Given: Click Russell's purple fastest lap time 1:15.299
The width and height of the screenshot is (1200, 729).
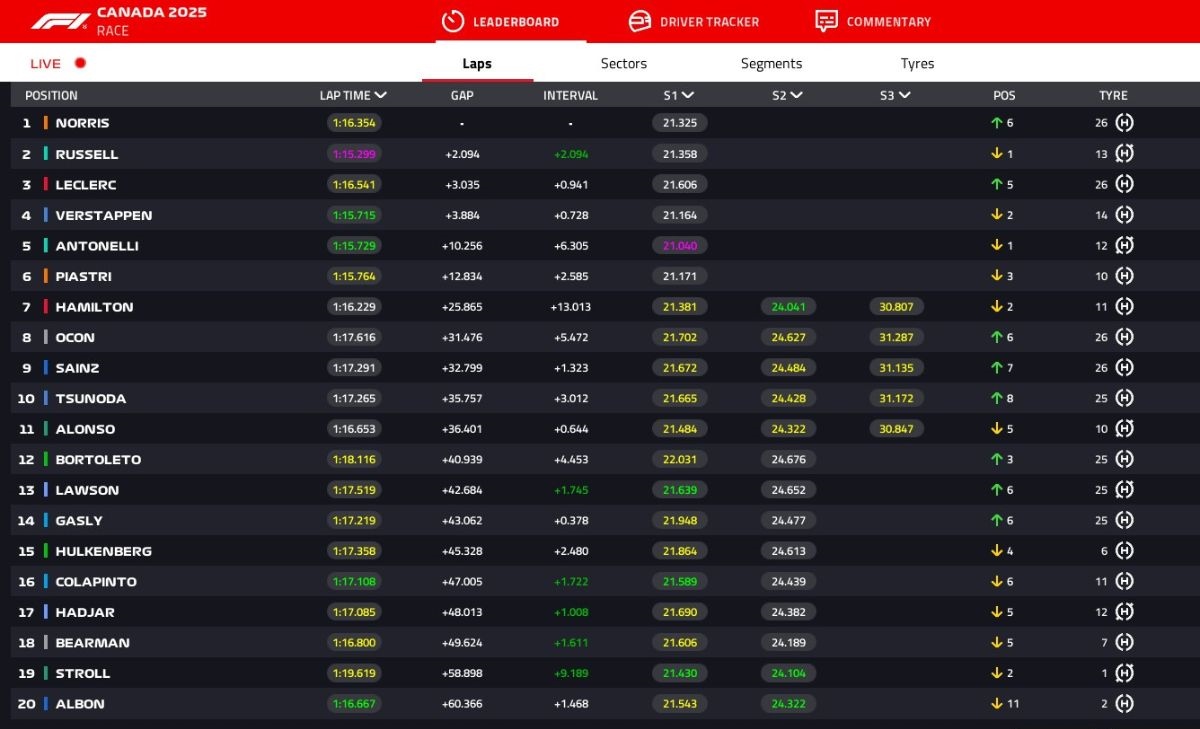Looking at the screenshot, I should point(354,154).
